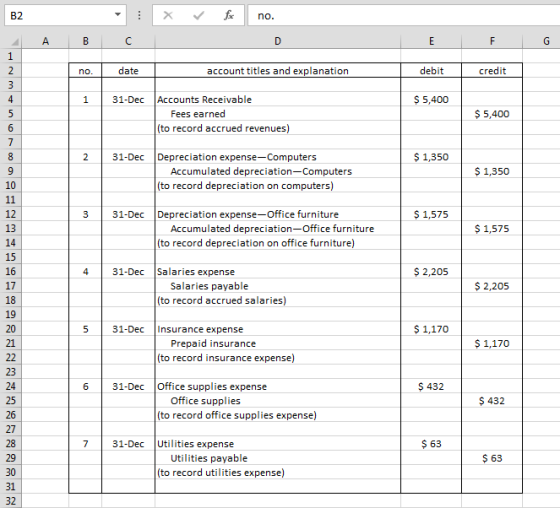
Task: Select '(to record accrued revenues)' cell
Action: (278, 128)
